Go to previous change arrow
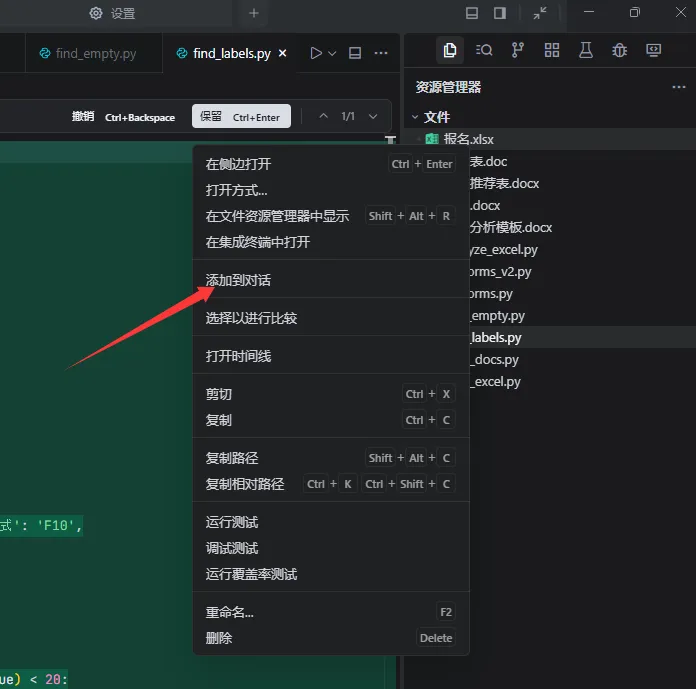696x689 pixels. click(x=324, y=116)
